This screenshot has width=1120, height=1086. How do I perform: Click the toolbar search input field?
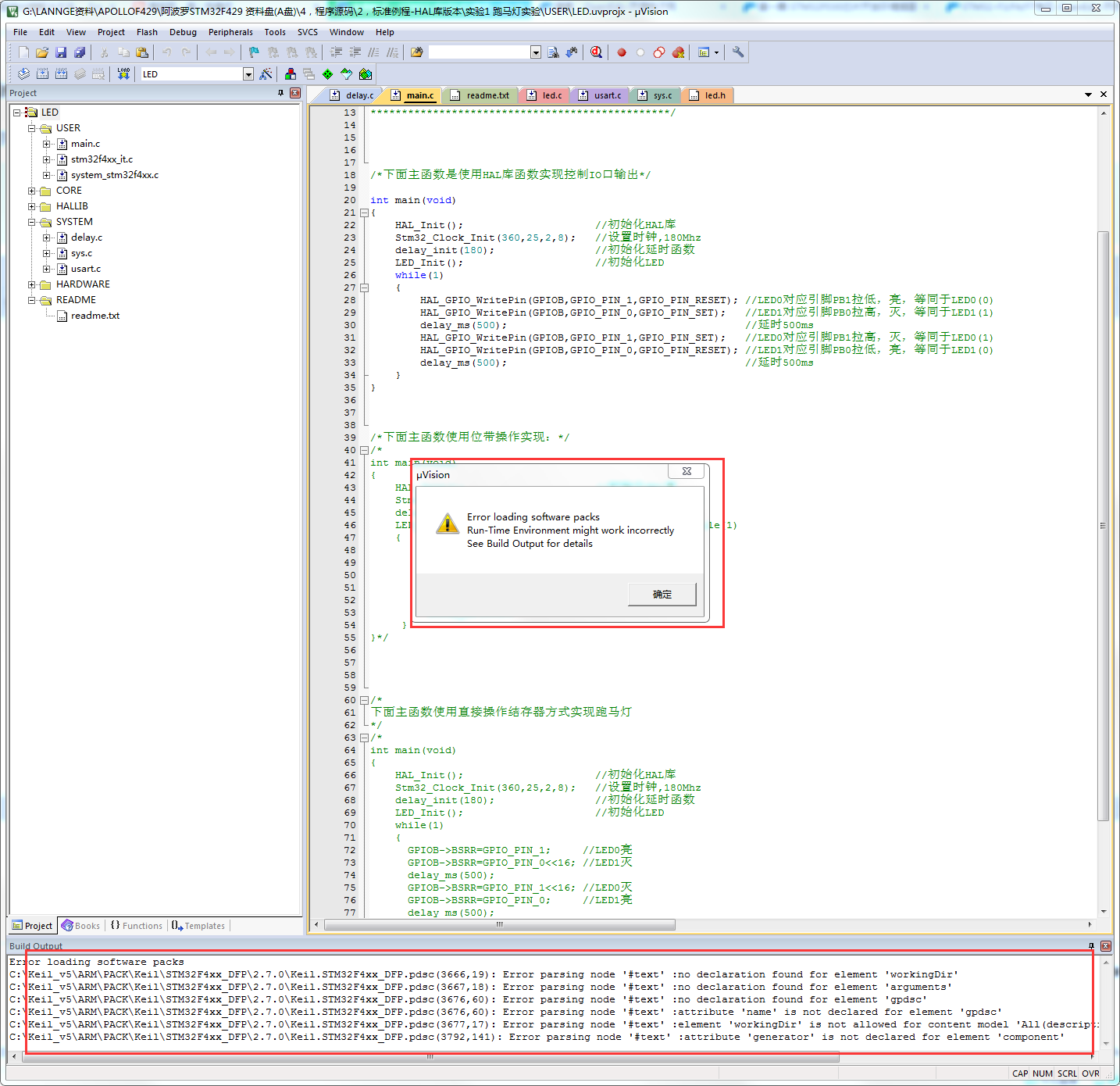click(480, 52)
